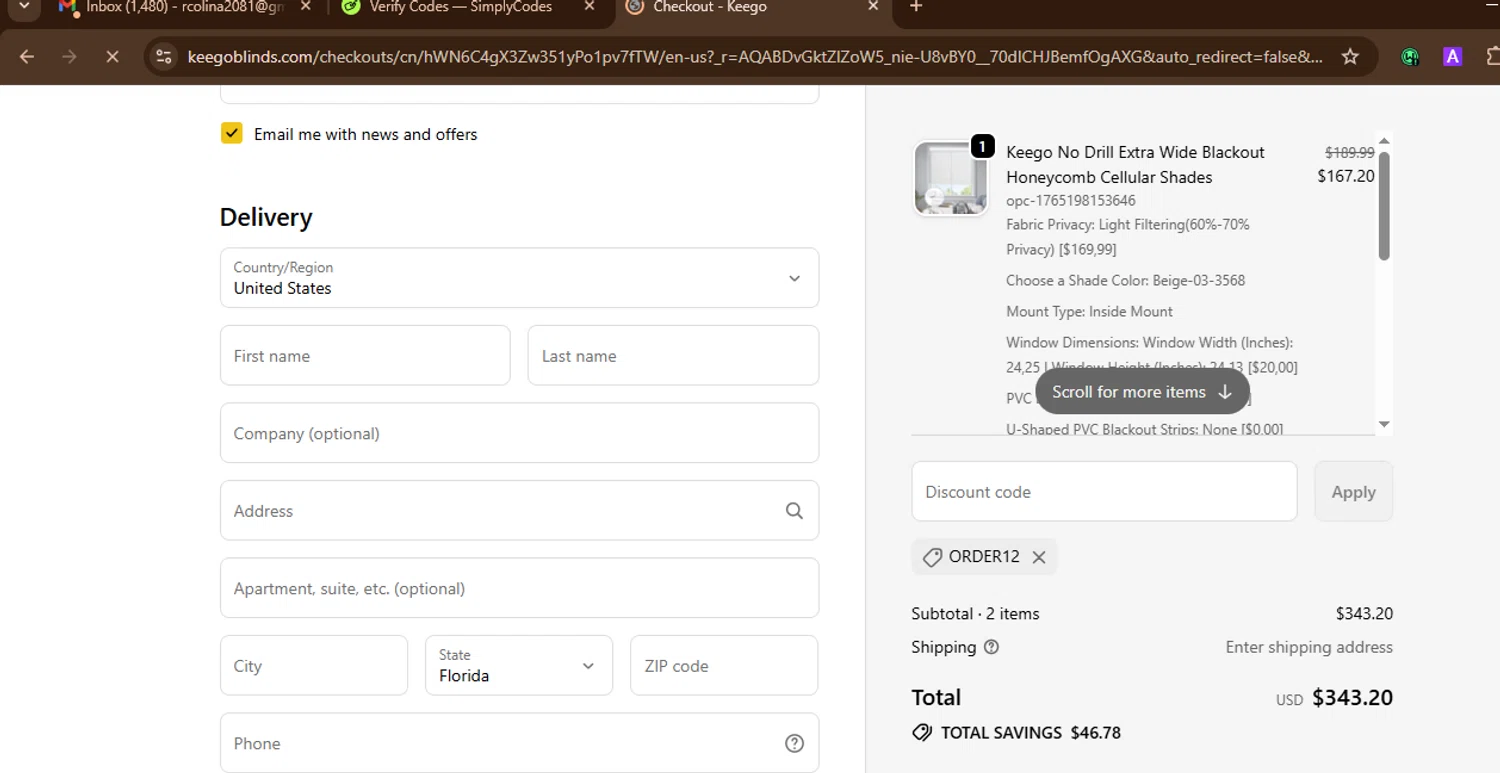This screenshot has height=773, width=1500.
Task: Bookmark this page with the star icon
Action: pyautogui.click(x=1350, y=57)
